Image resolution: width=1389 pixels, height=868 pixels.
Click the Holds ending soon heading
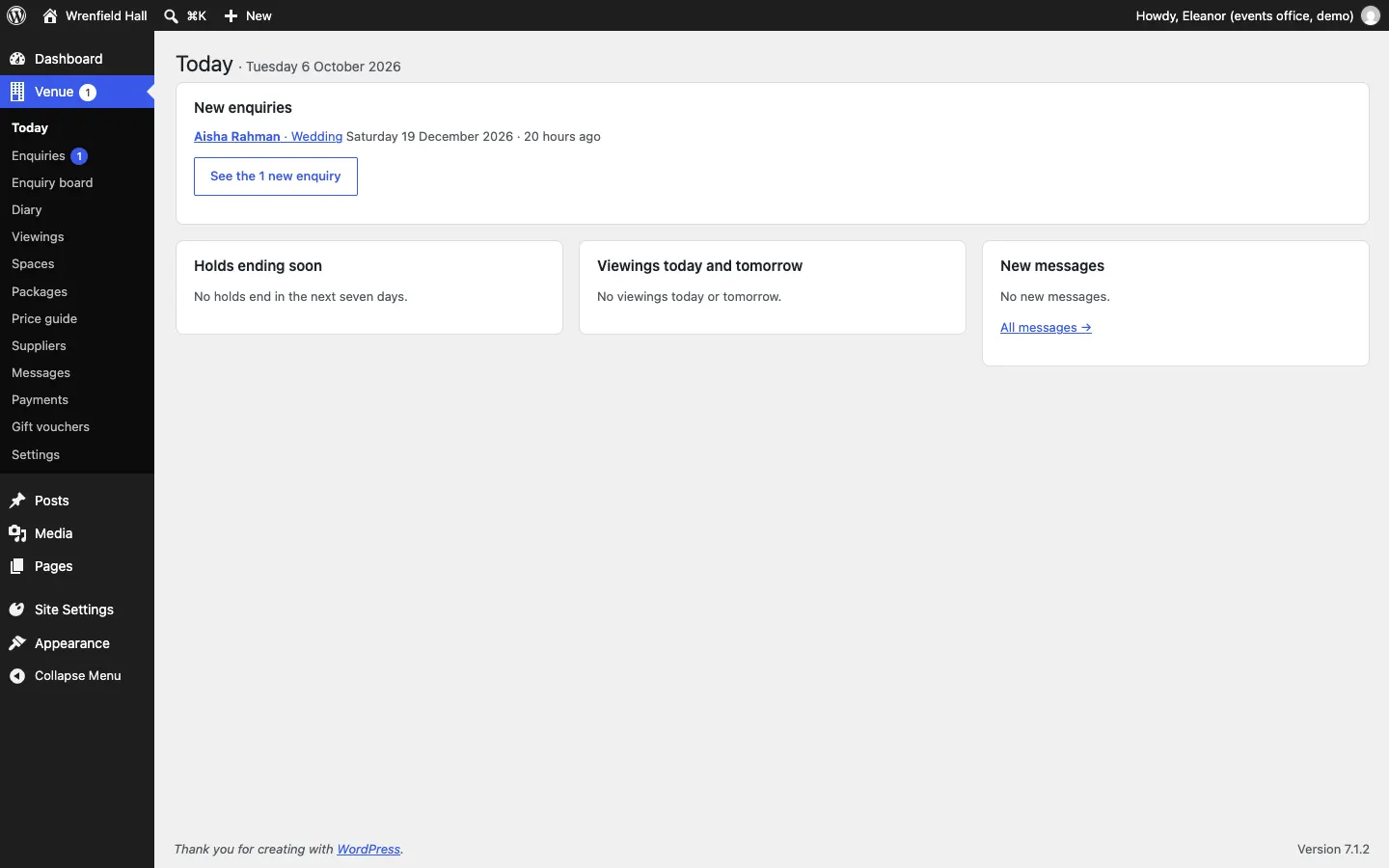click(x=259, y=266)
